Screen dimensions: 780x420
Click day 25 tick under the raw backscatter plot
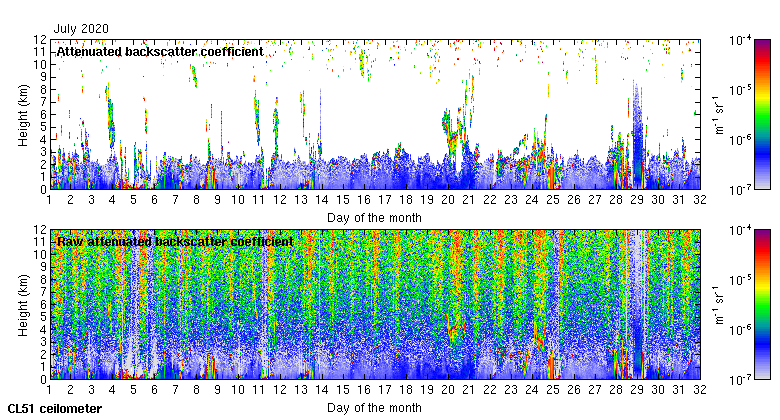click(x=553, y=390)
